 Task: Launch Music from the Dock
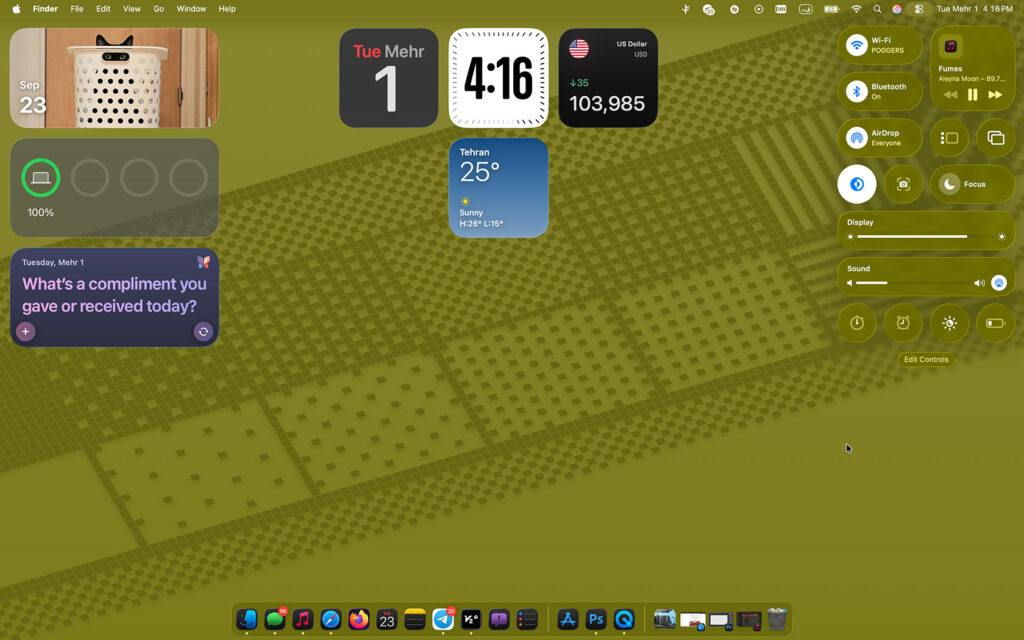click(x=302, y=618)
